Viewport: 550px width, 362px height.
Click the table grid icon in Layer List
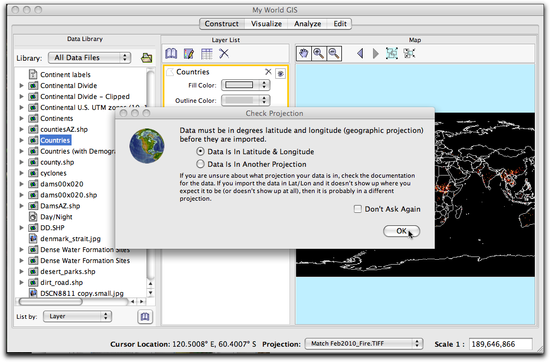pos(207,54)
